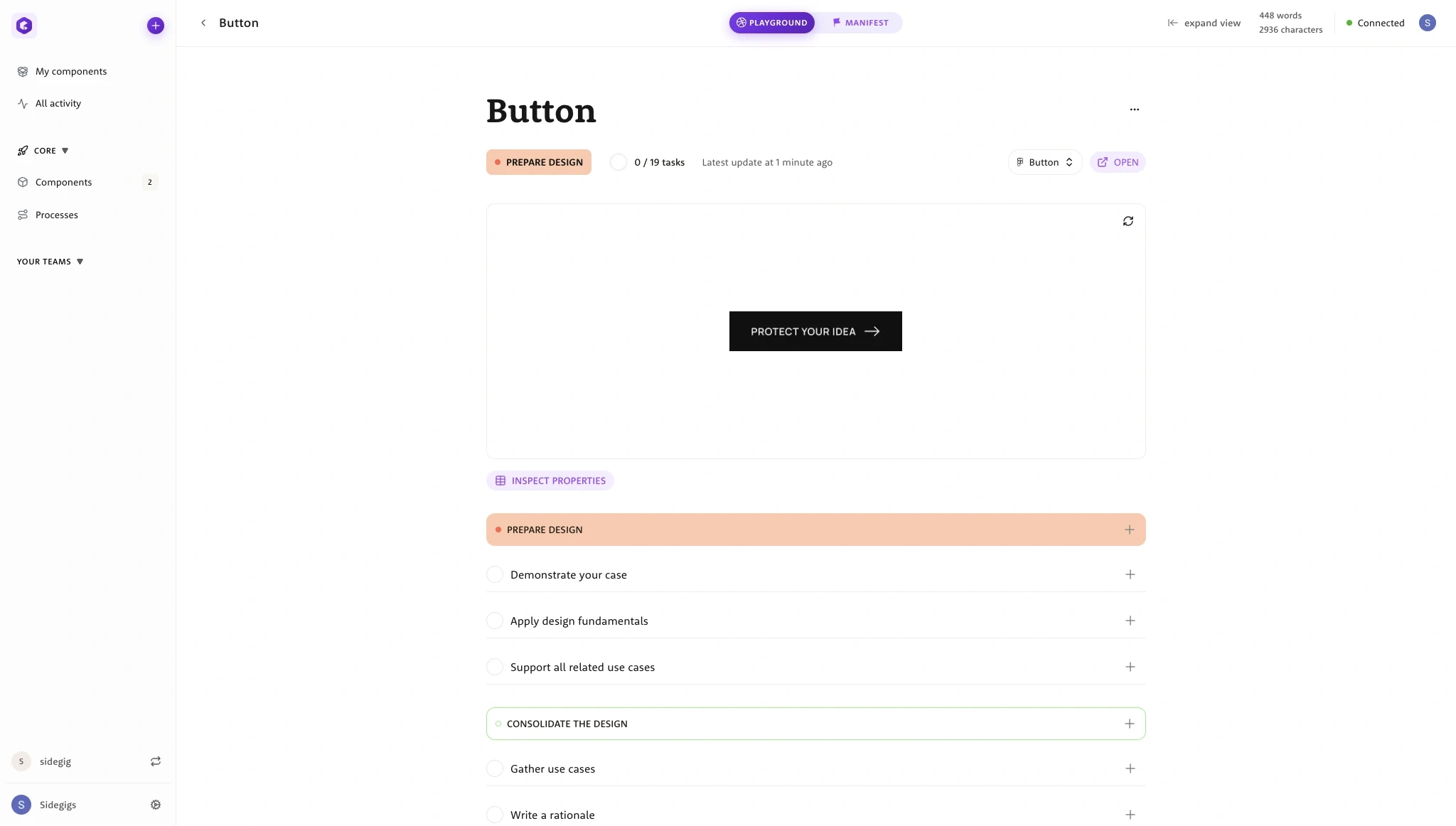
Task: Switch to the Playground tab
Action: pos(772,23)
